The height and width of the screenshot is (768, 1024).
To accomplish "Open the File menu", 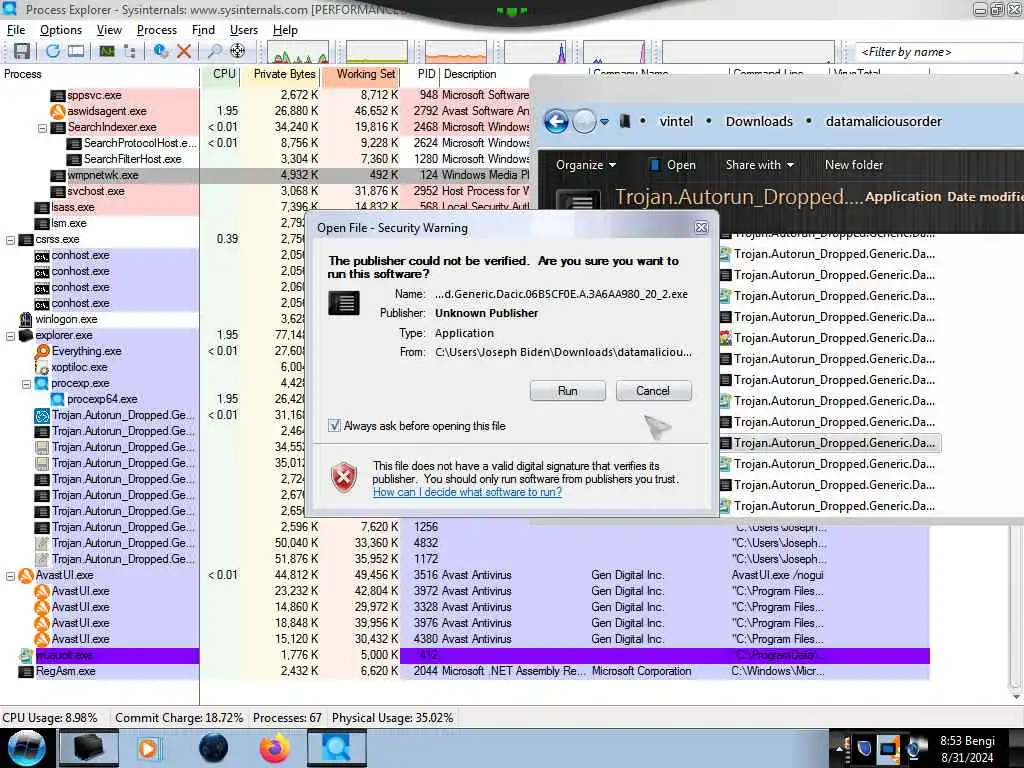I will tap(16, 30).
